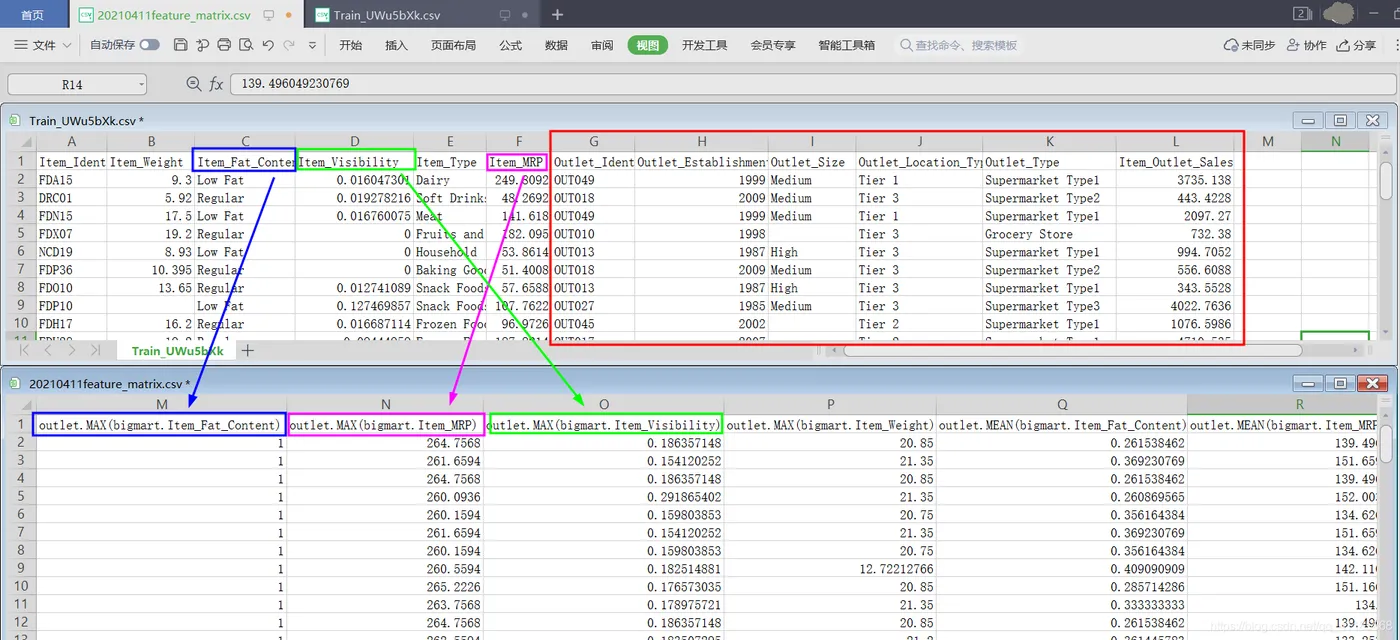Maximize the Train_UWu5bXk.csv inner window
This screenshot has height=640, width=1400.
[1340, 120]
